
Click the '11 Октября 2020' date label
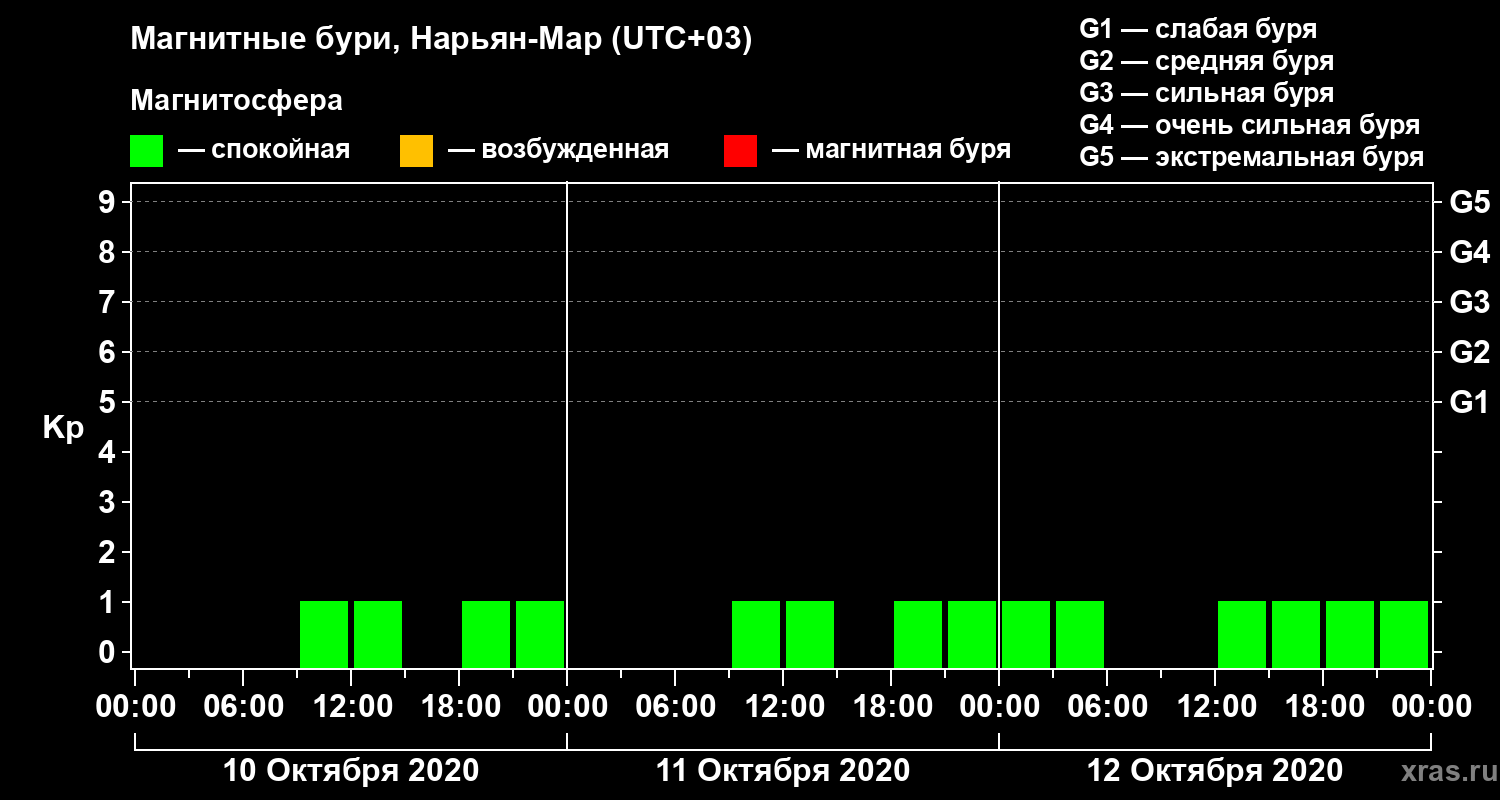(783, 771)
